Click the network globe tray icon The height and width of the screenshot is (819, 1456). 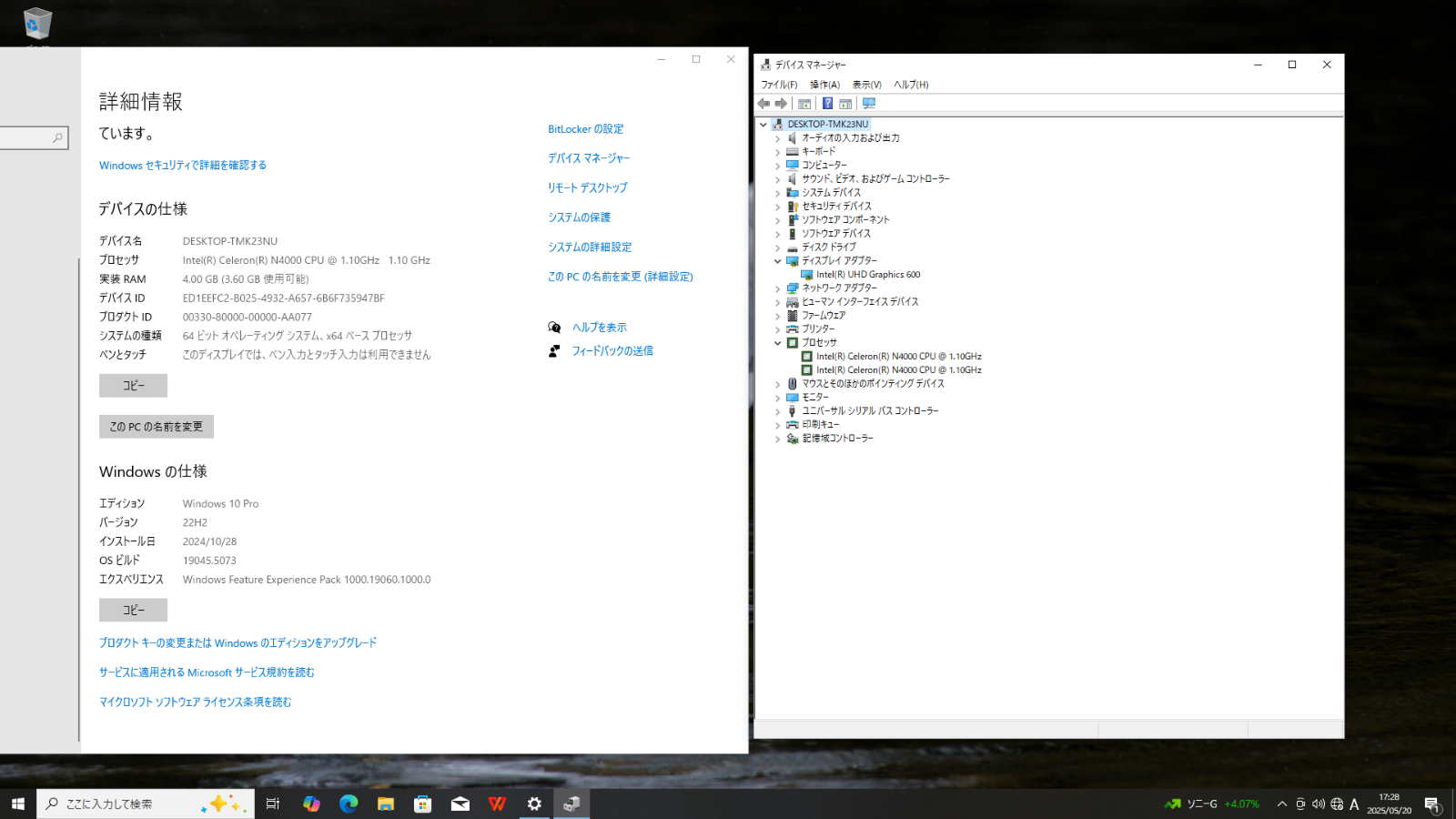[1337, 804]
